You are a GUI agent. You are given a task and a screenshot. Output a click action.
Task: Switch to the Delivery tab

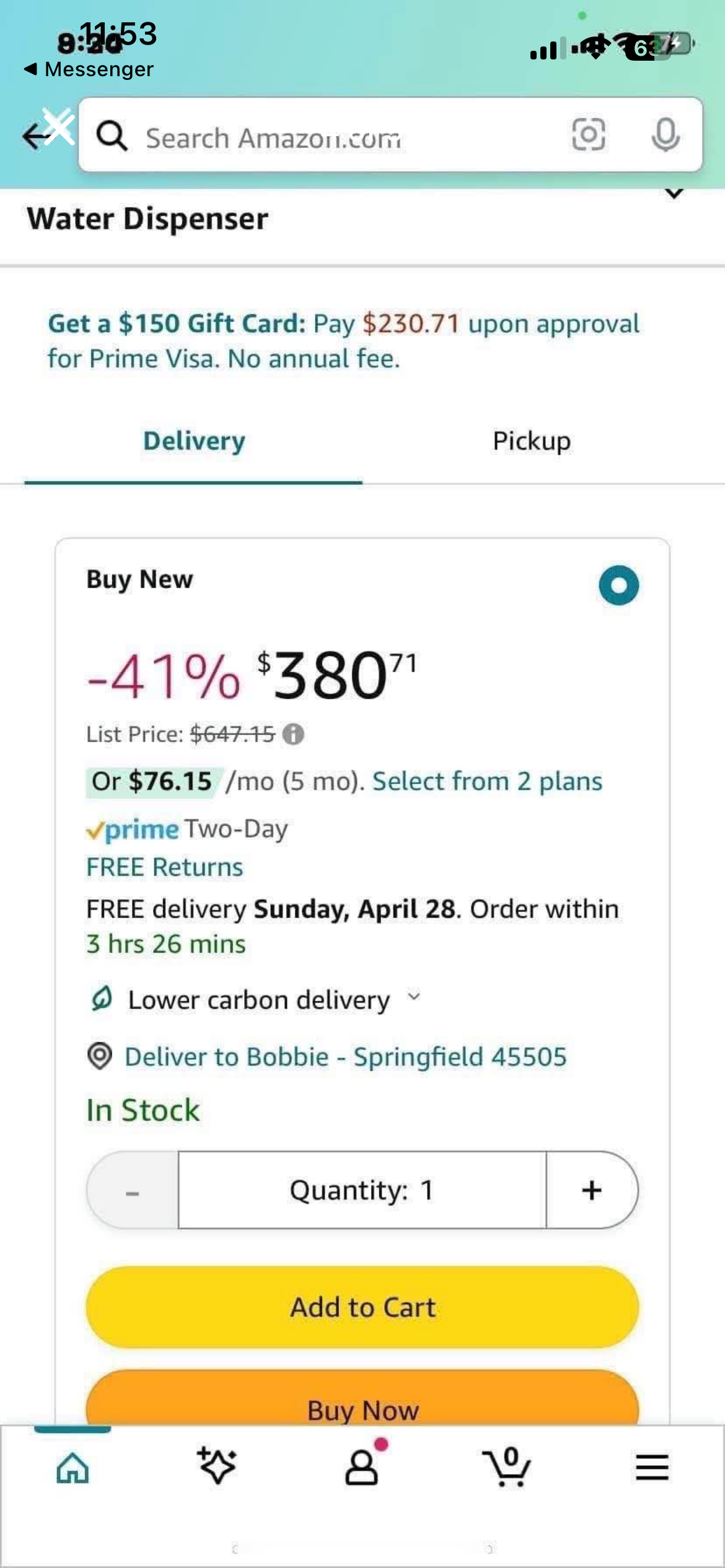pyautogui.click(x=194, y=441)
